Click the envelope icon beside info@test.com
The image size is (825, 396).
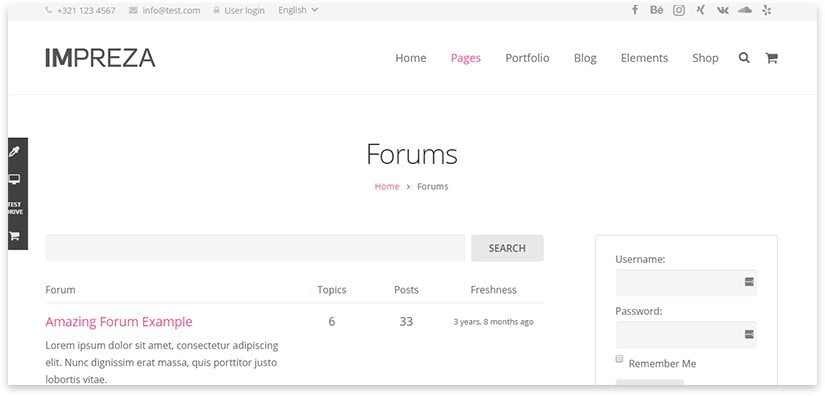(x=134, y=10)
